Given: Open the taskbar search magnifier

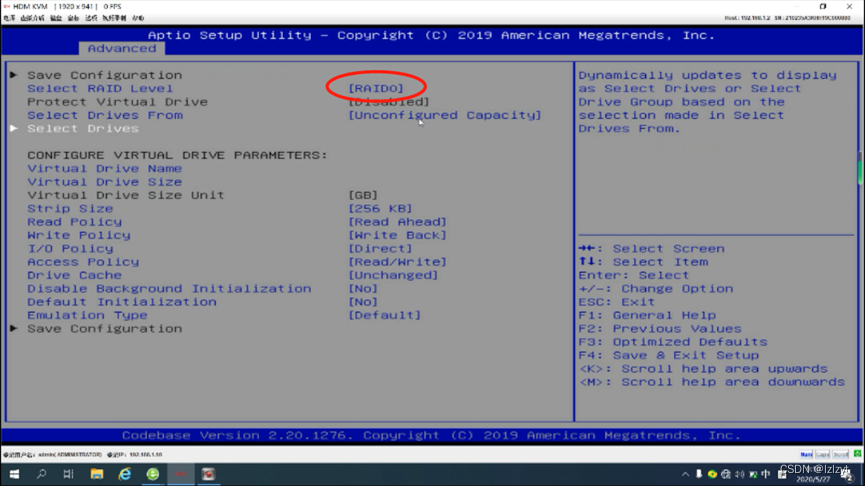Looking at the screenshot, I should pos(41,474).
